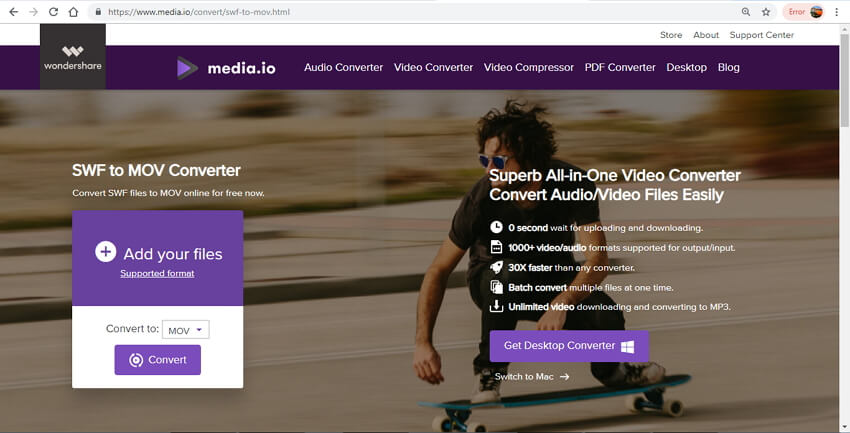Viewport: 850px width, 433px height.
Task: Click the Windows logo on desktop converter button
Action: coord(628,346)
